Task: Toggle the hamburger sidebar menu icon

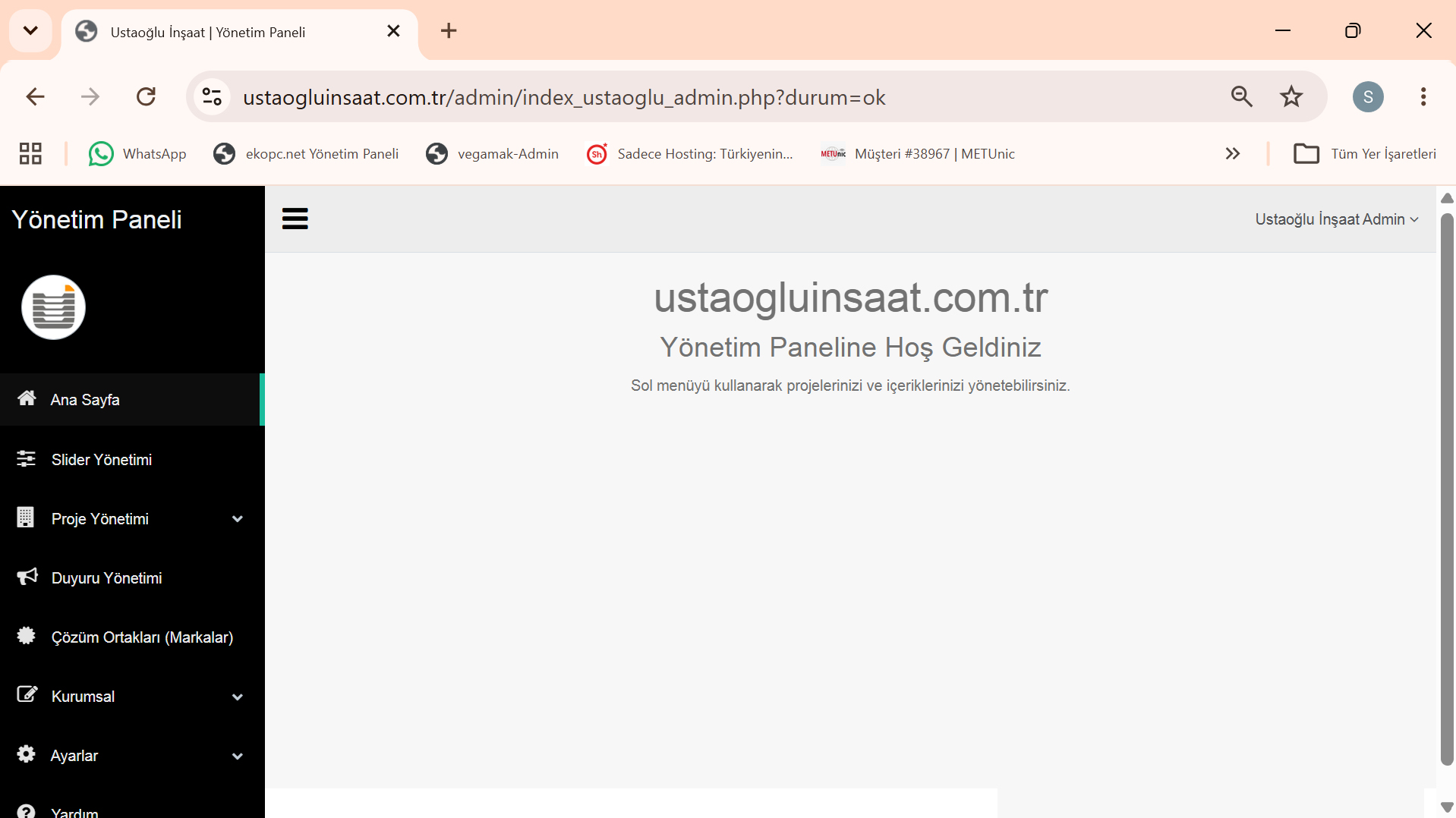Action: tap(295, 219)
